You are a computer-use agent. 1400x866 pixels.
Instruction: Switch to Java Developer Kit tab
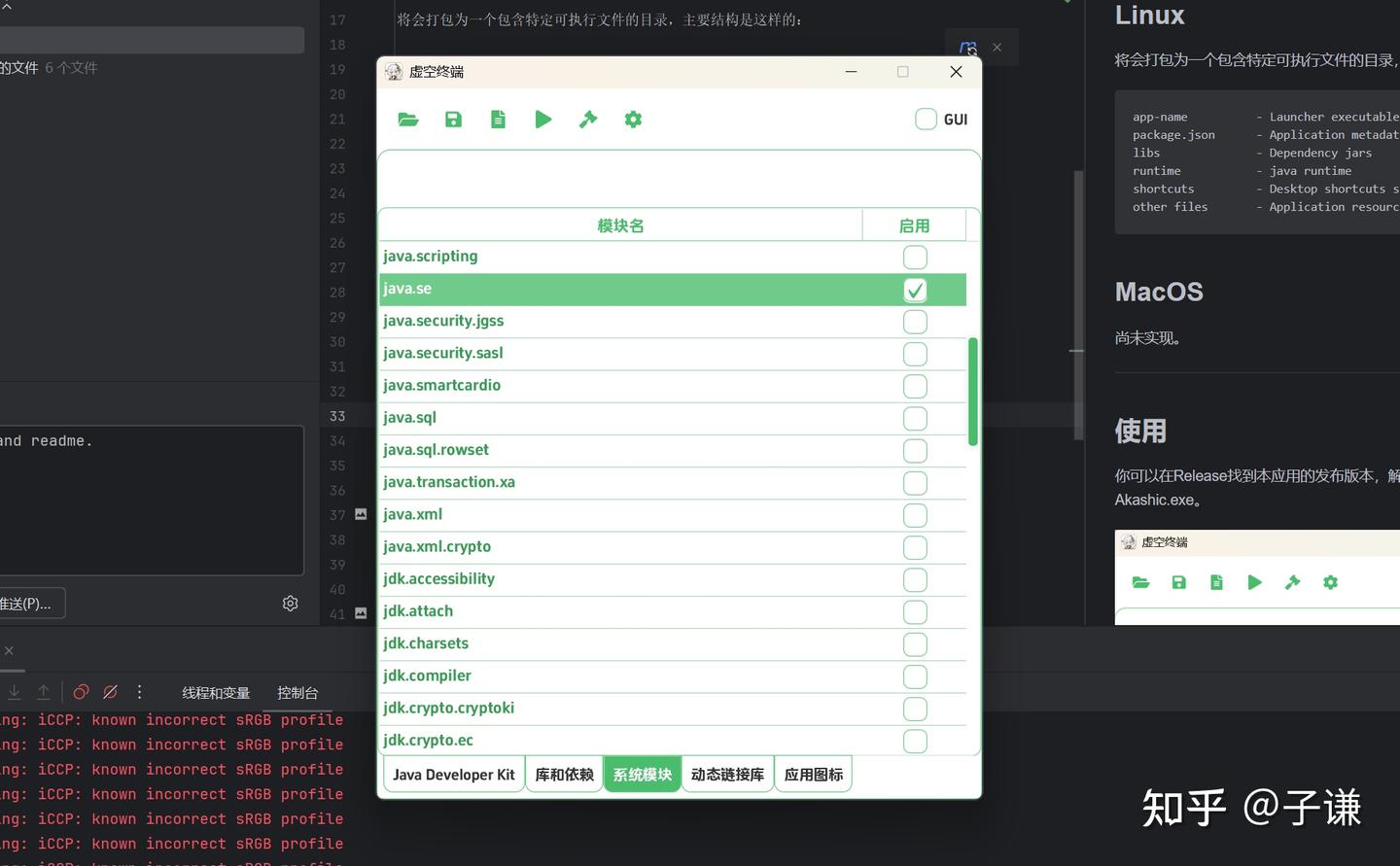(x=454, y=775)
